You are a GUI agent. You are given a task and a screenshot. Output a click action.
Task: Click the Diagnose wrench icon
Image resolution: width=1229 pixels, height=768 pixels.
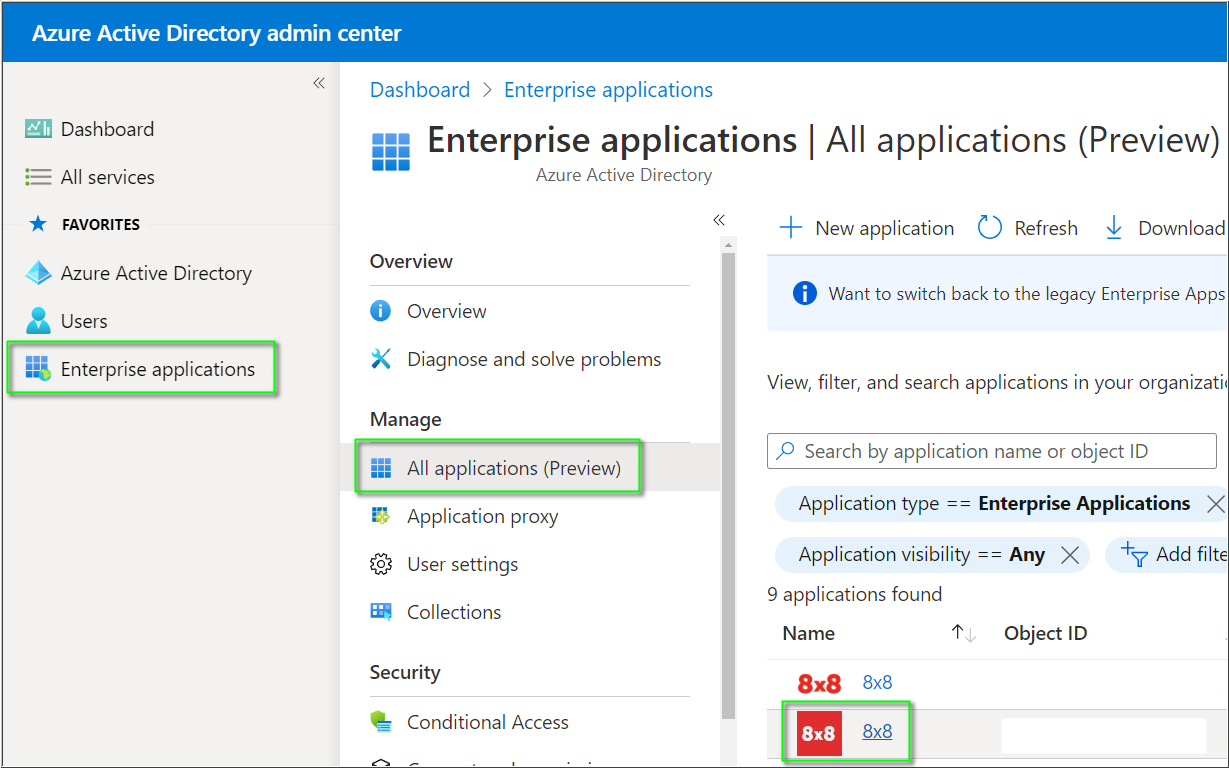point(381,359)
